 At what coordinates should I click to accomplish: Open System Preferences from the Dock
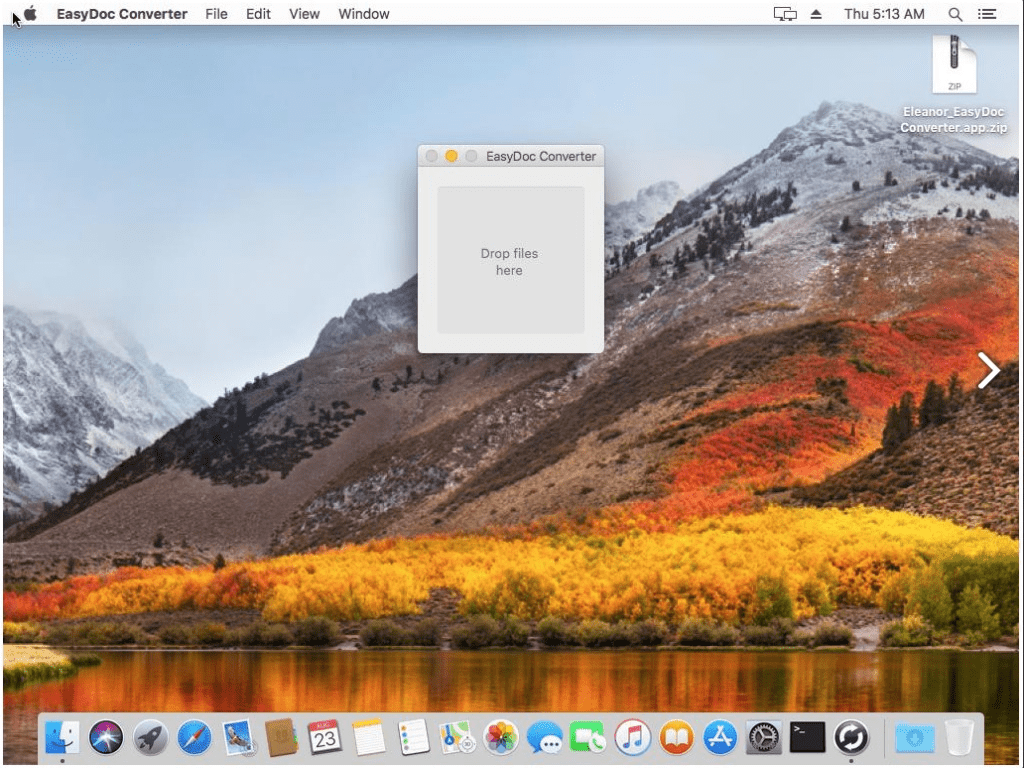763,738
